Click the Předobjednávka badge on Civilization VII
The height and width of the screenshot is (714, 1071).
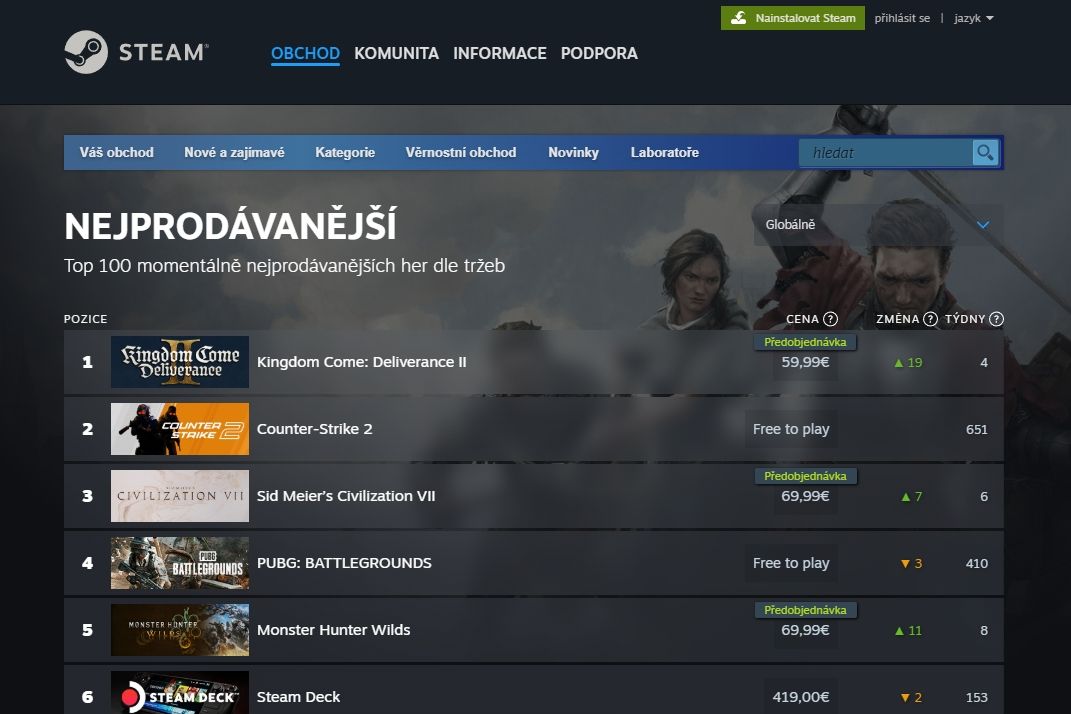[x=805, y=476]
